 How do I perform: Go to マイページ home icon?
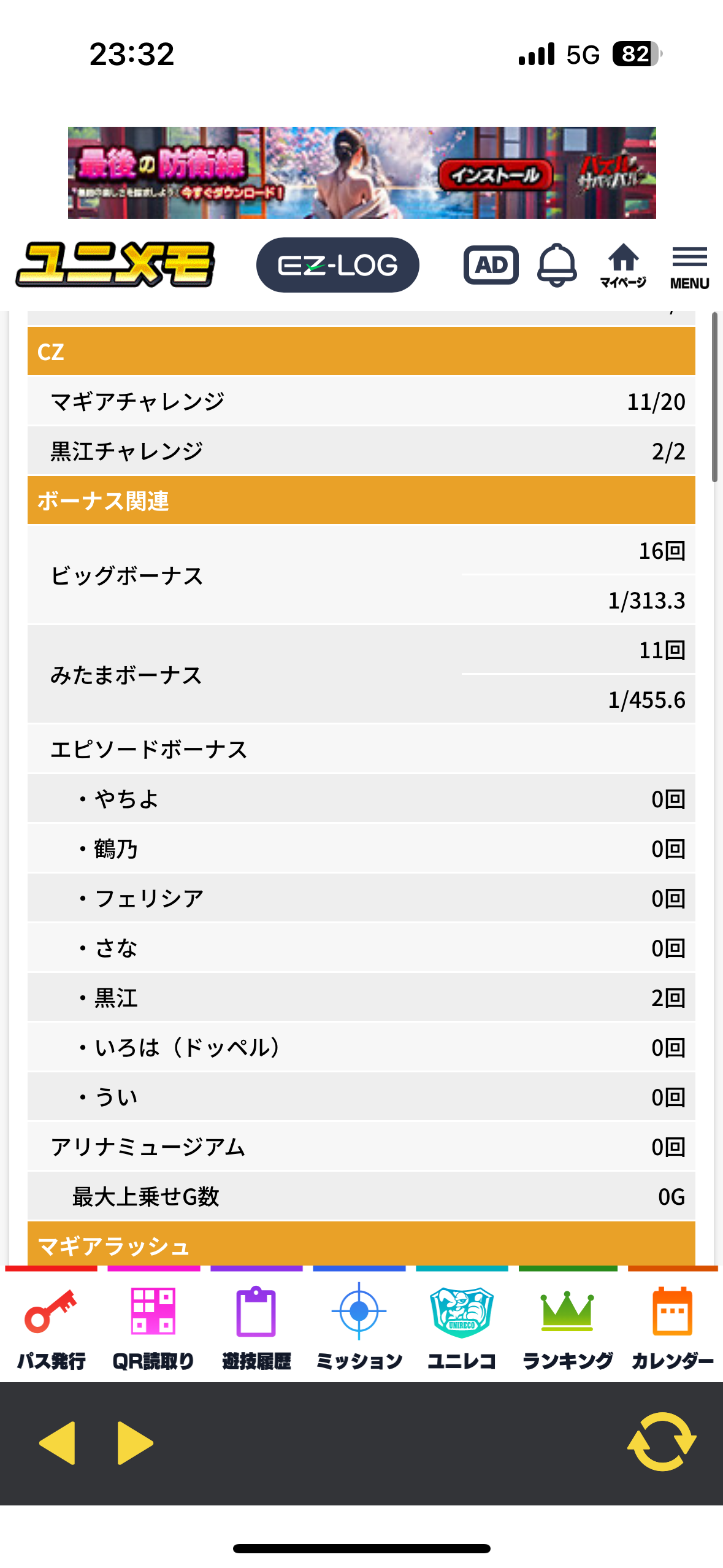coord(623,265)
